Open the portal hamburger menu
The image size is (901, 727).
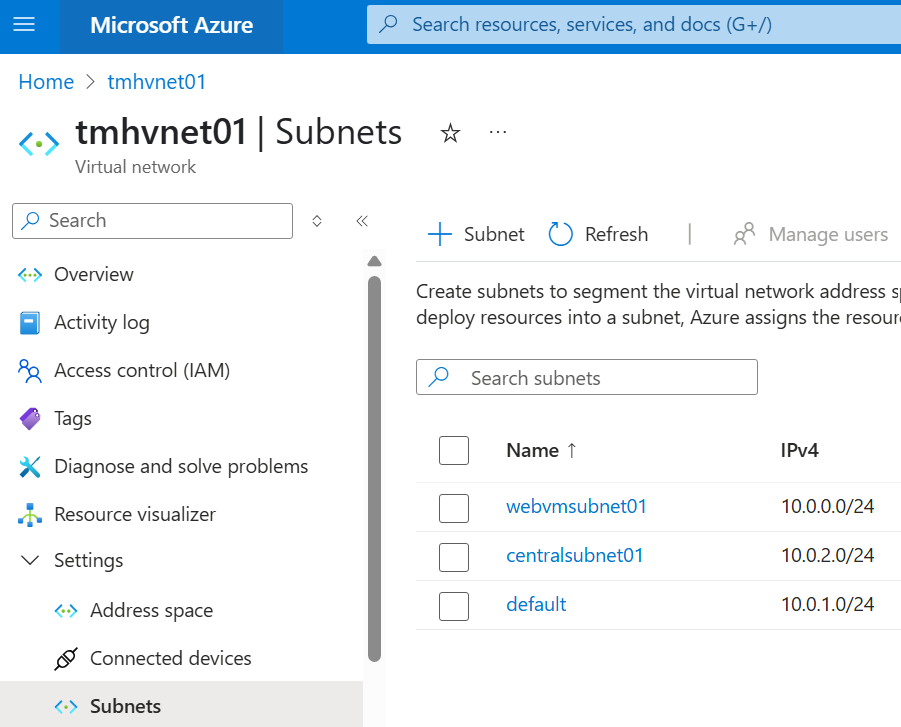(x=24, y=25)
